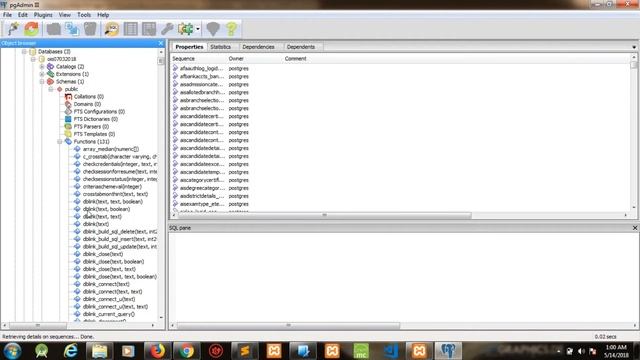The image size is (640, 360).
Task: Close the SQL pane
Action: [x=635, y=228]
